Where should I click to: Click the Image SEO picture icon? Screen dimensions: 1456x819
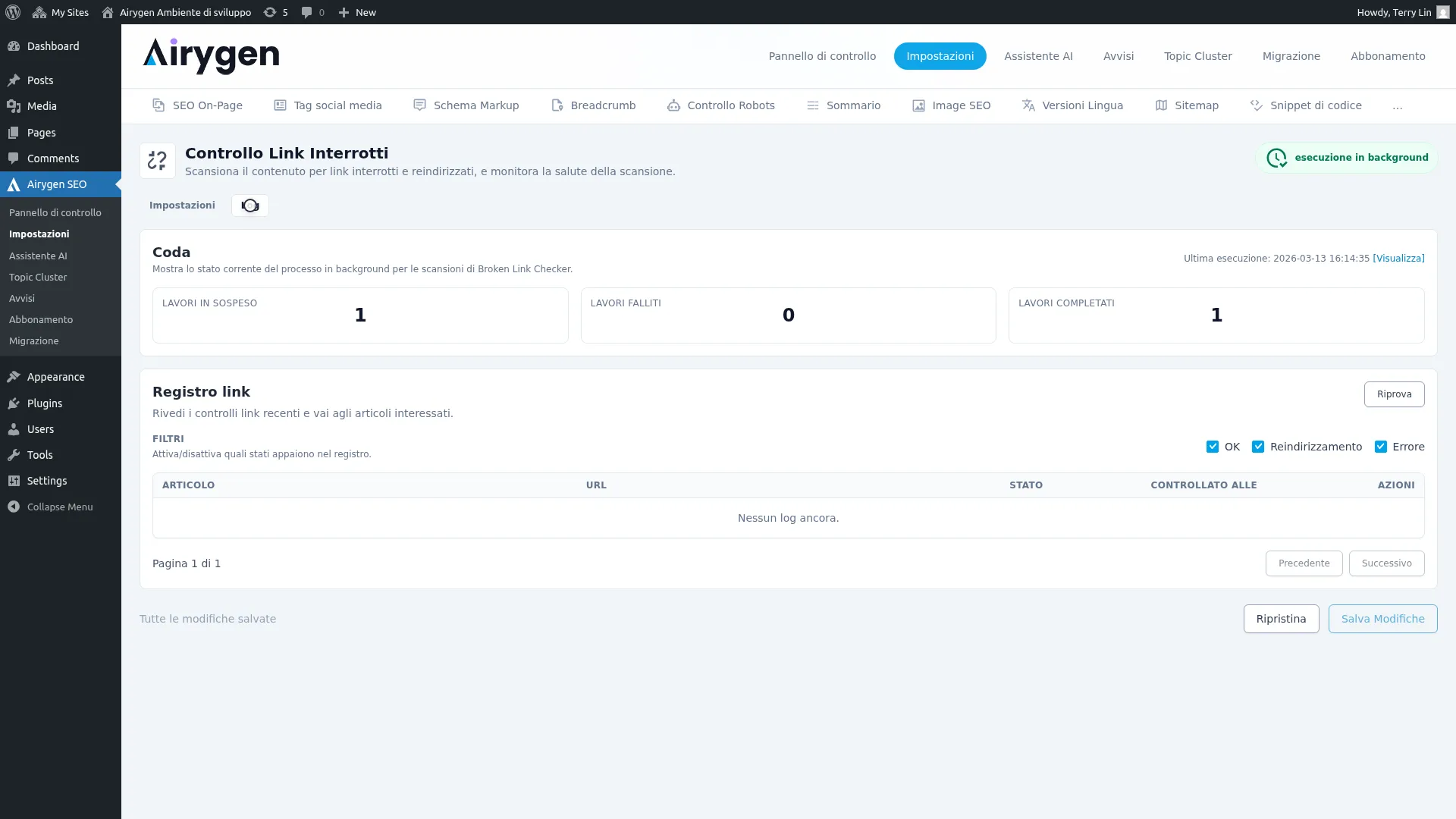(918, 105)
